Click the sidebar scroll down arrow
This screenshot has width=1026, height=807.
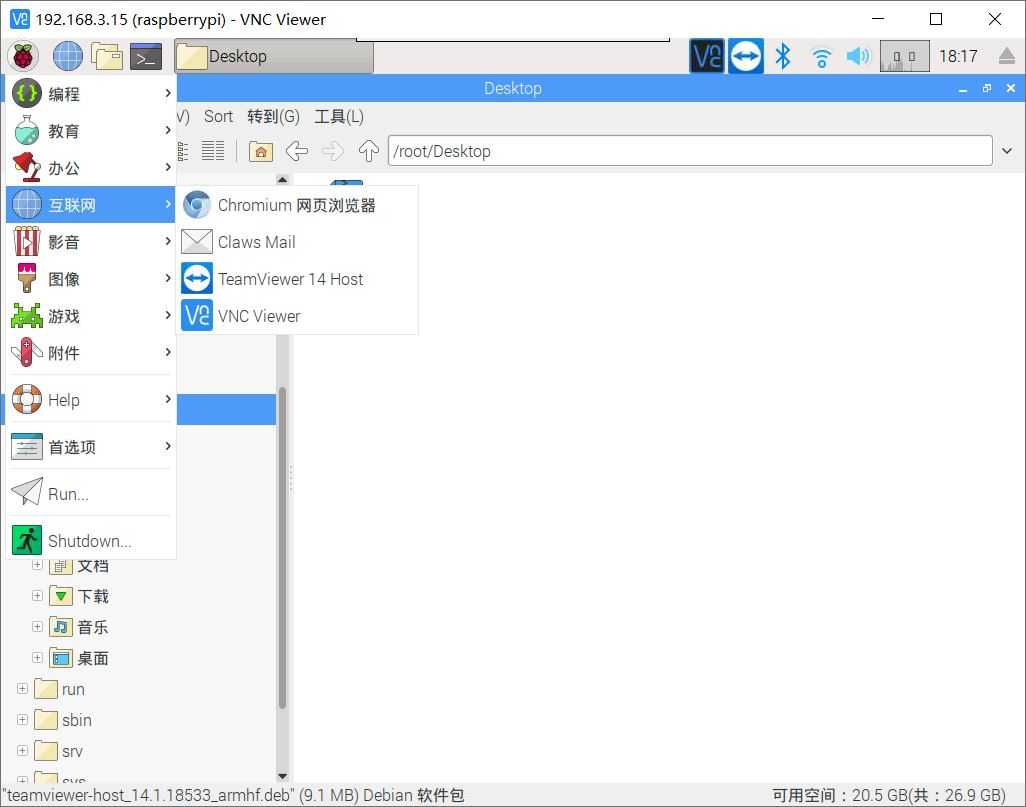click(283, 776)
